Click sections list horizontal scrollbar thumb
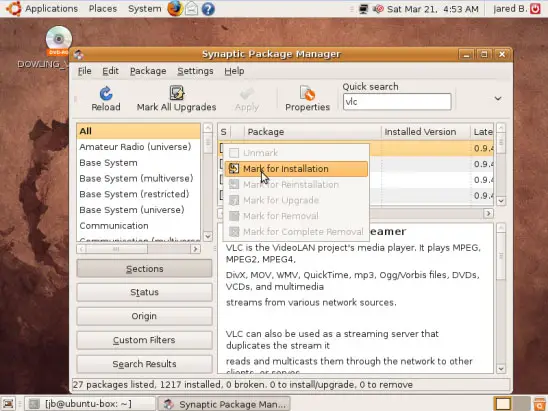Image resolution: width=548 pixels, height=411 pixels. pos(116,249)
